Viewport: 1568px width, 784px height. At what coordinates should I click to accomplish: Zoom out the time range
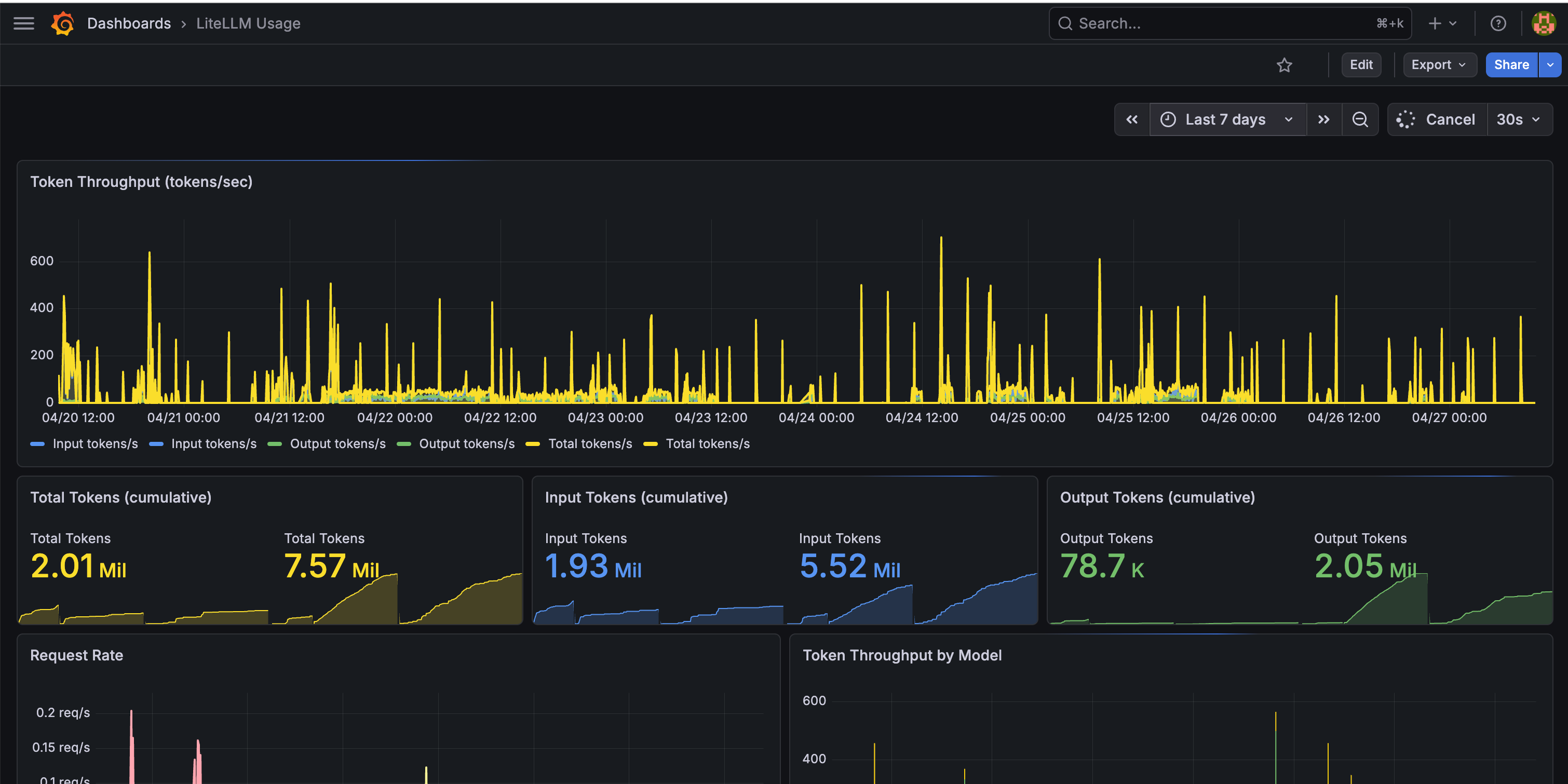(1360, 119)
